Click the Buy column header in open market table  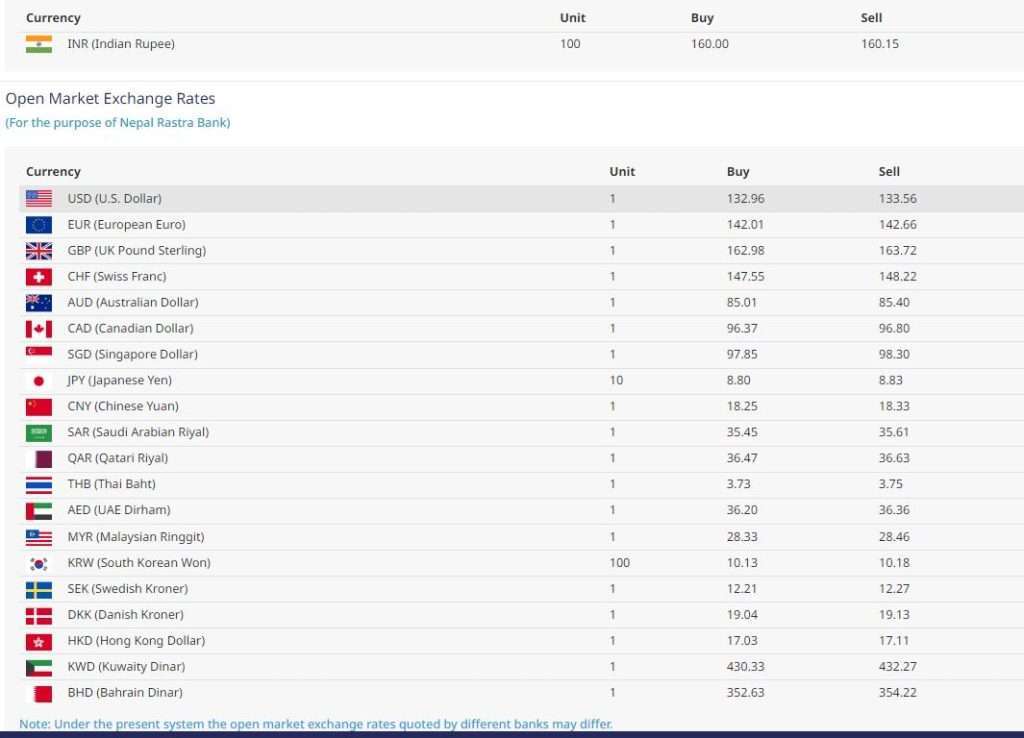click(738, 172)
